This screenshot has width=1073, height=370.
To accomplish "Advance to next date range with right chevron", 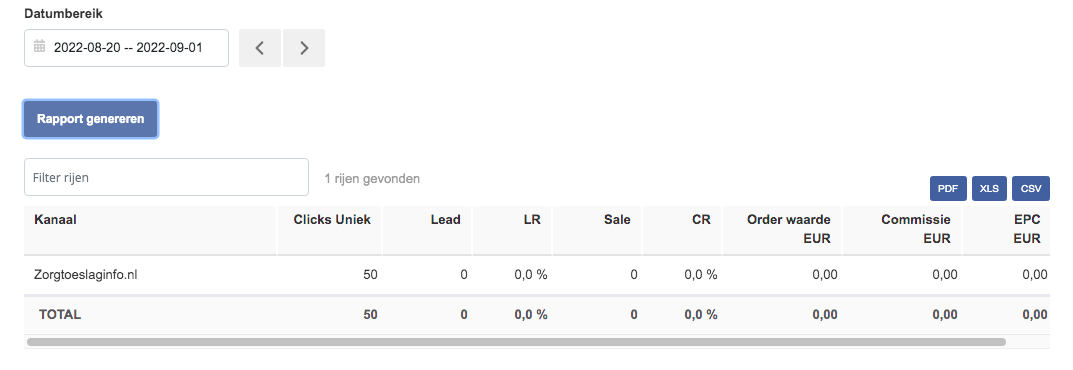I will [304, 48].
